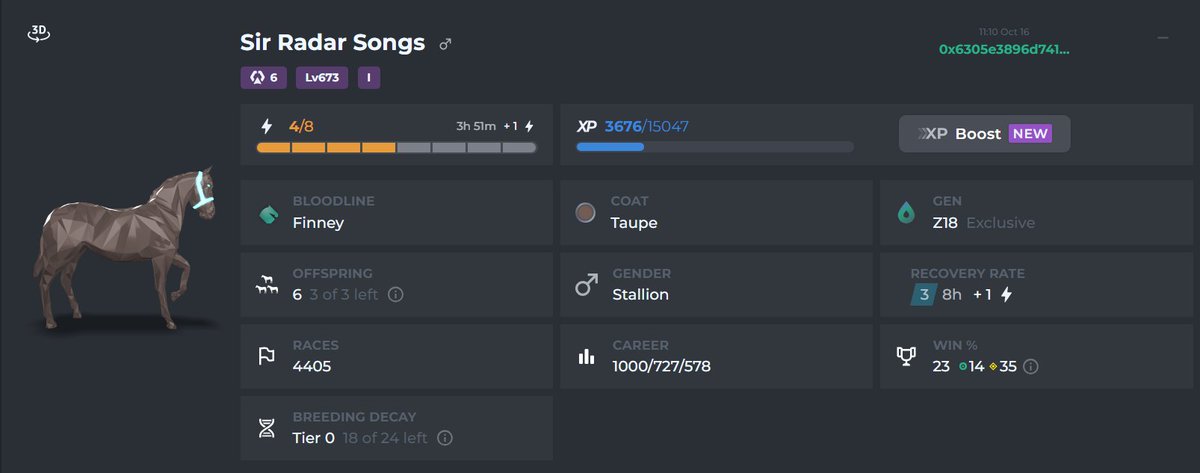This screenshot has height=473, width=1200.
Task: Click the XP value 3676/15047
Action: (x=647, y=126)
